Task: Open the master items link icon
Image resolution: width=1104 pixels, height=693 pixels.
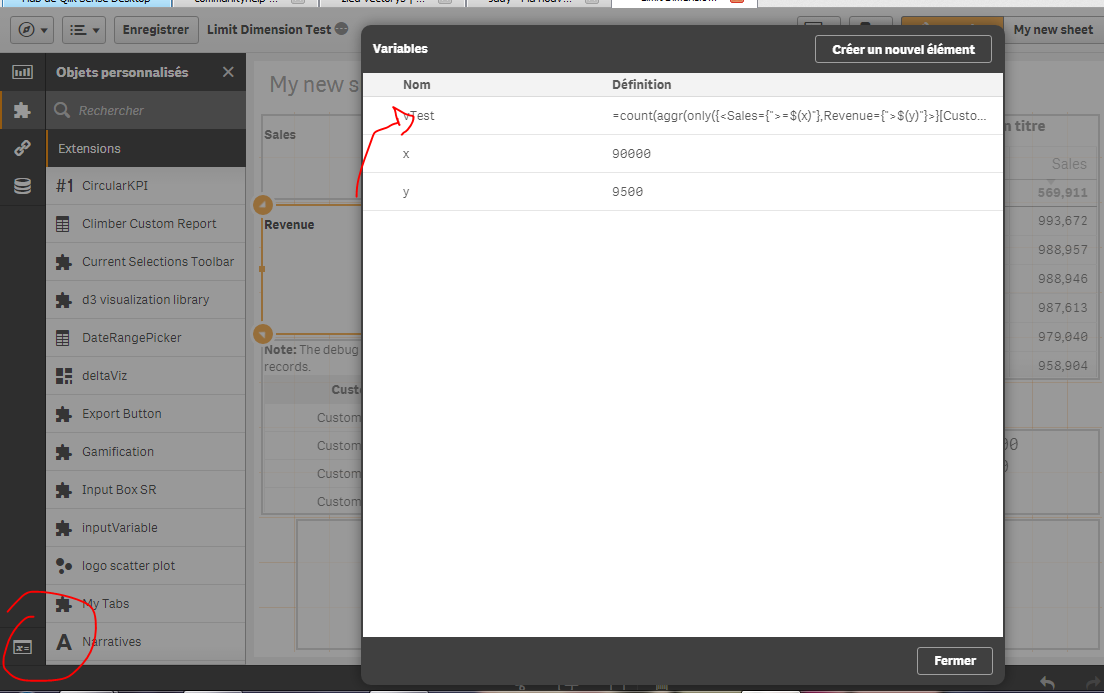Action: pos(23,148)
